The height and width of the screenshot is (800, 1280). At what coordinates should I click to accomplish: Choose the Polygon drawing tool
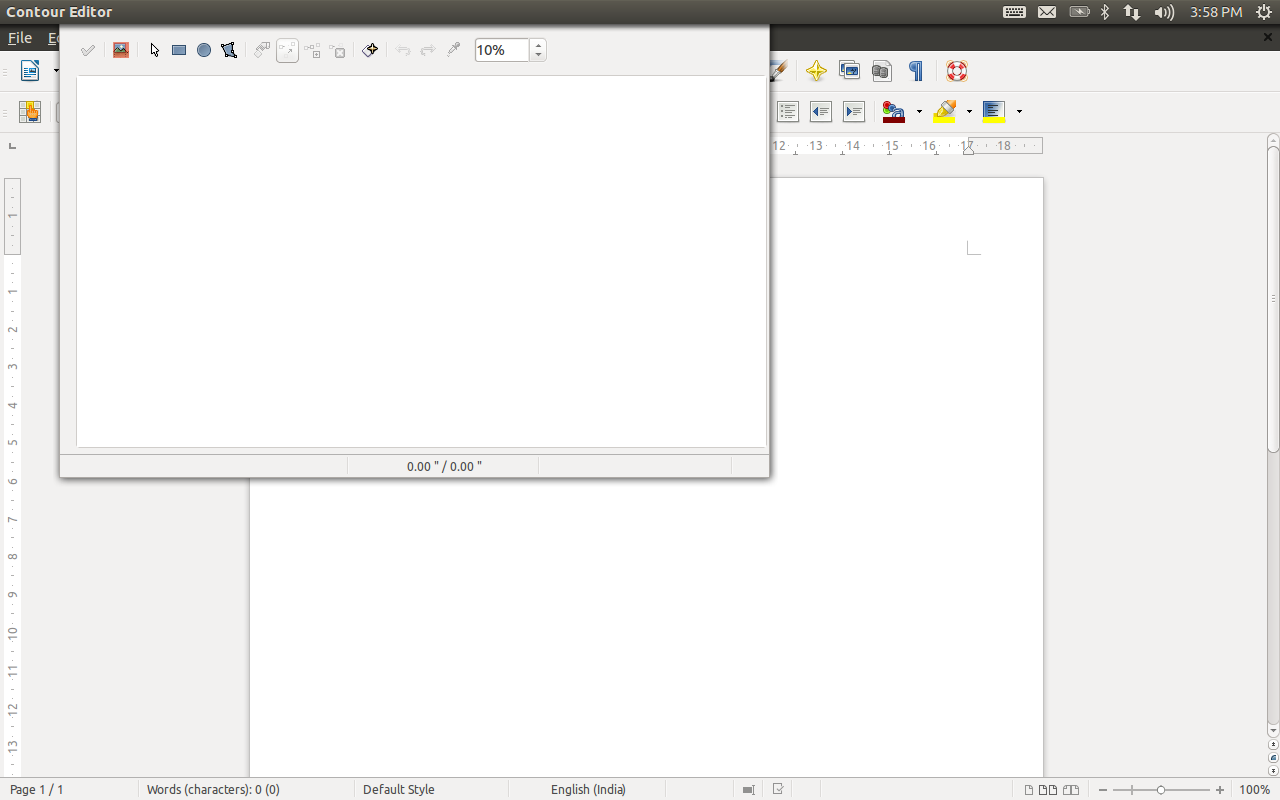tap(229, 50)
